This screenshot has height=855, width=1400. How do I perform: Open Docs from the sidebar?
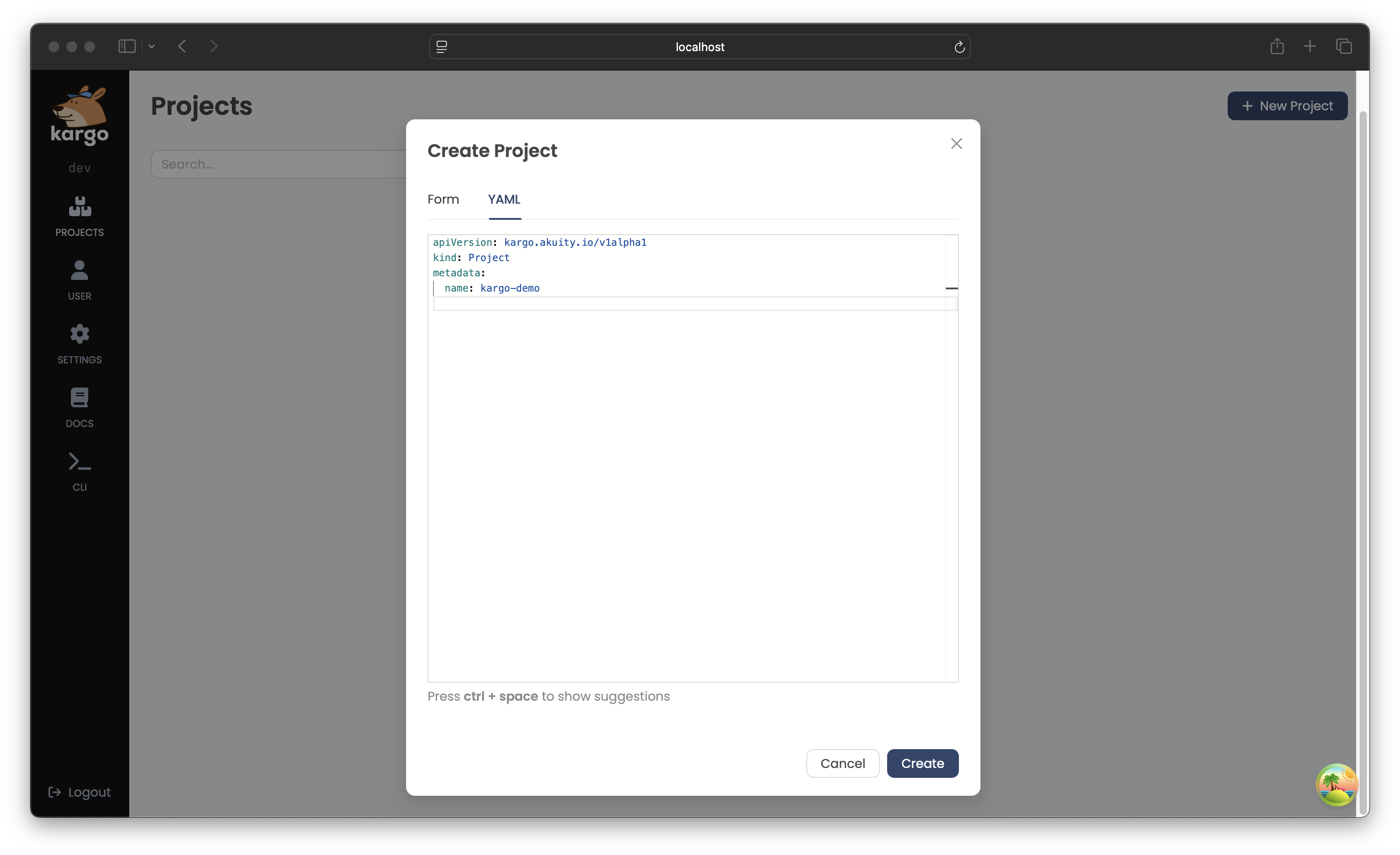click(79, 407)
